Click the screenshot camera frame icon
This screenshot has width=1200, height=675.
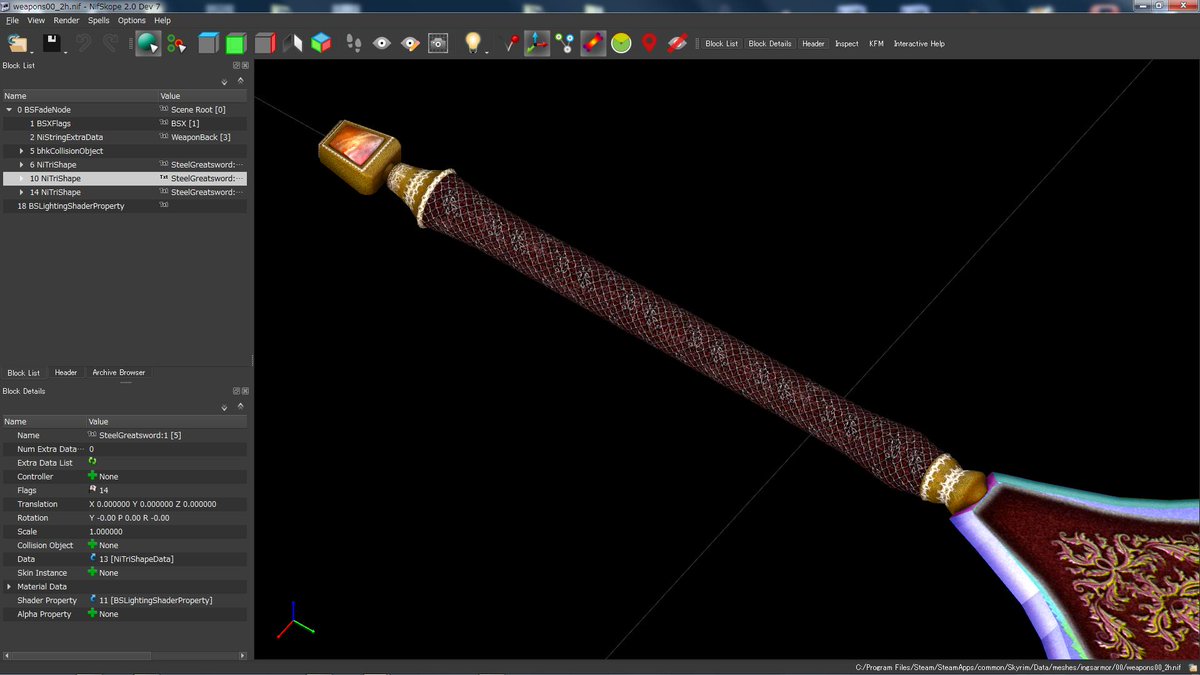[438, 43]
